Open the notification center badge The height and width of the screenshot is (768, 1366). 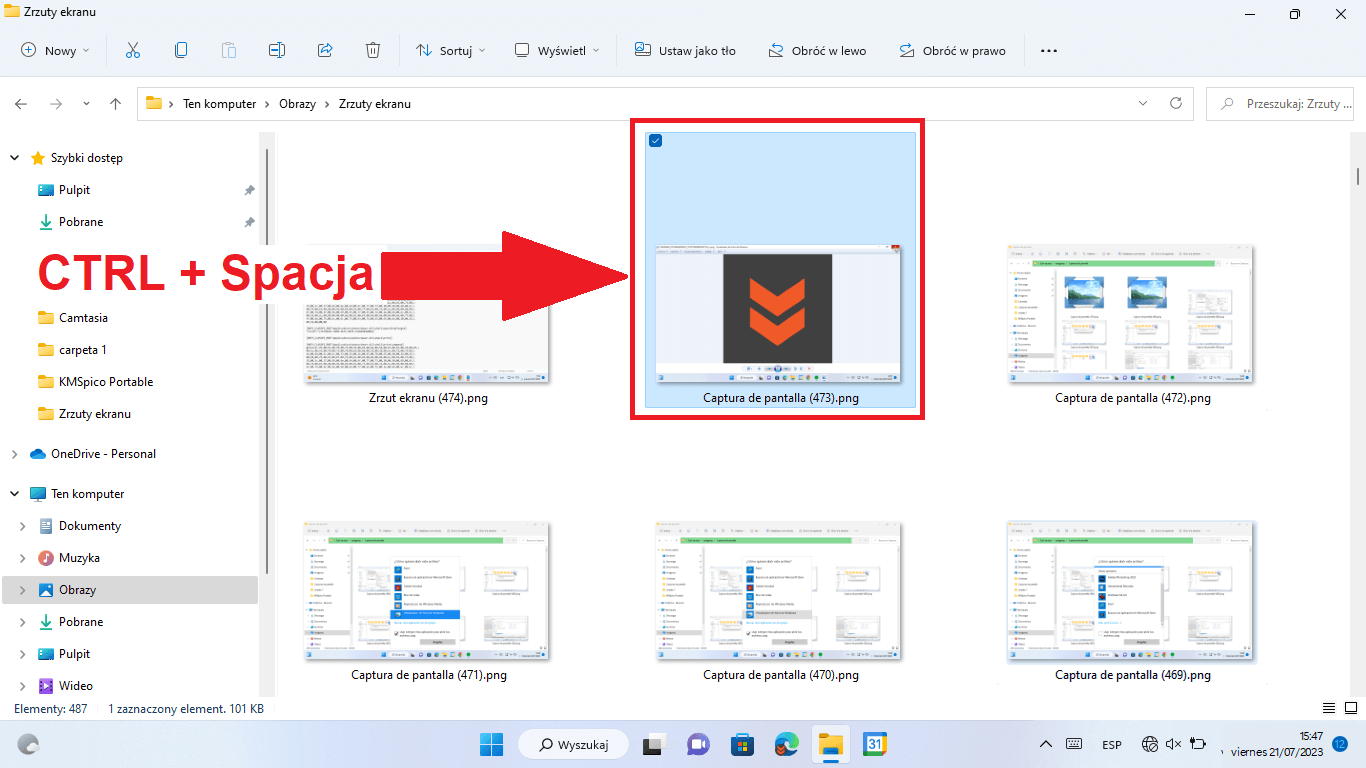1340,744
